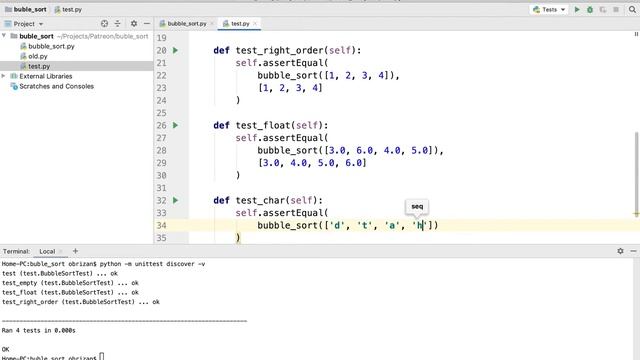Click test_right_order function name
Viewport: 640px width, 360px height.
point(280,50)
